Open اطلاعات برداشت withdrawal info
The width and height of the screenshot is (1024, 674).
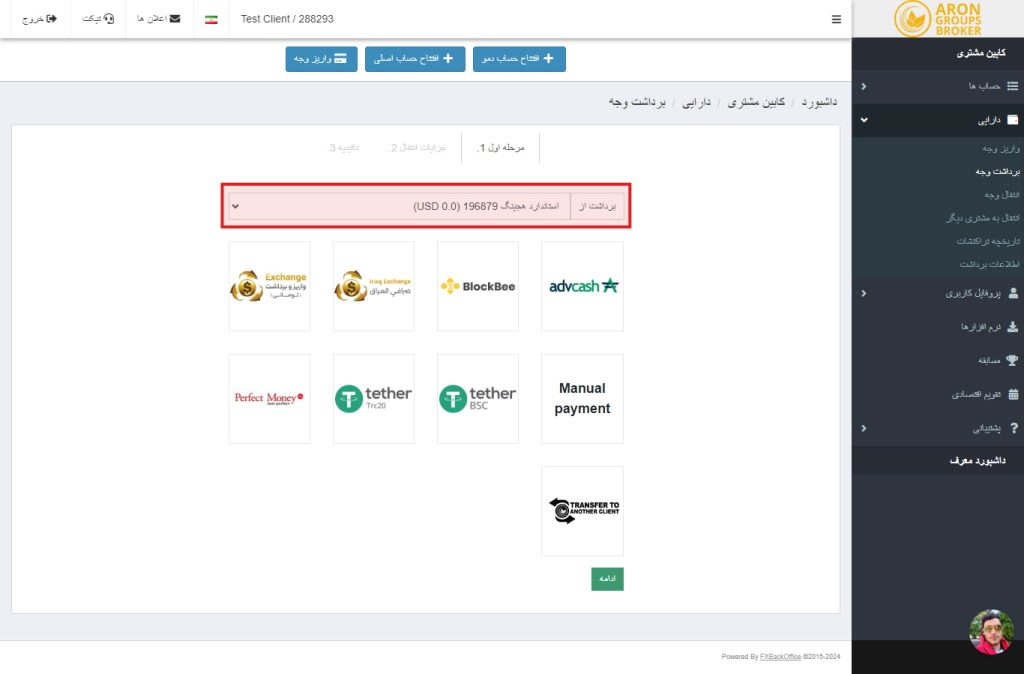989,264
